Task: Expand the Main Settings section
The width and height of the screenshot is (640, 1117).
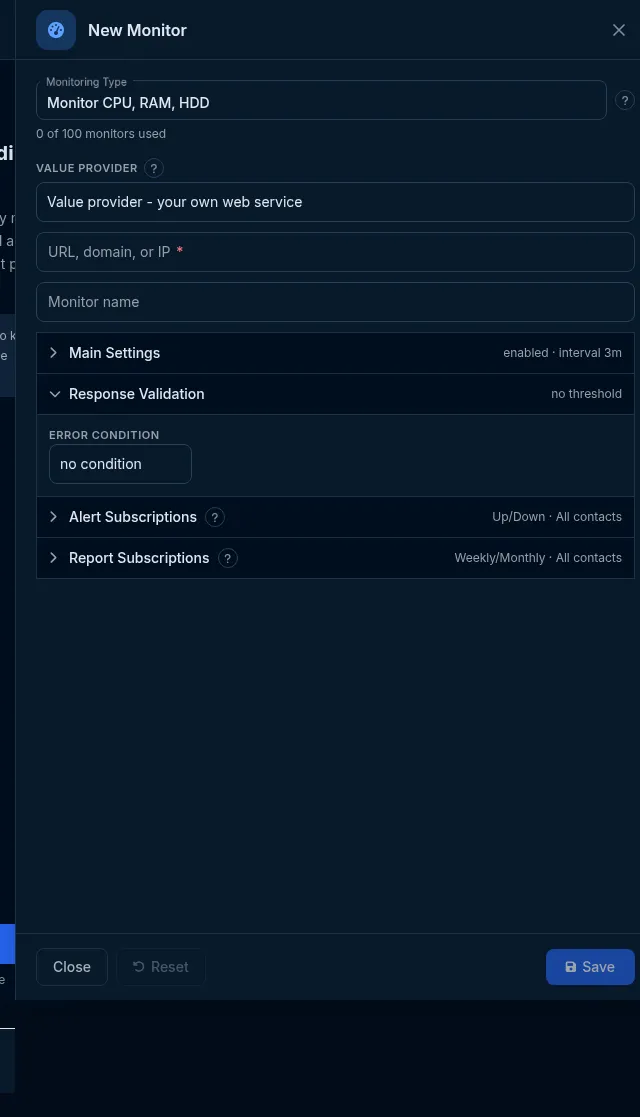Action: [x=335, y=353]
